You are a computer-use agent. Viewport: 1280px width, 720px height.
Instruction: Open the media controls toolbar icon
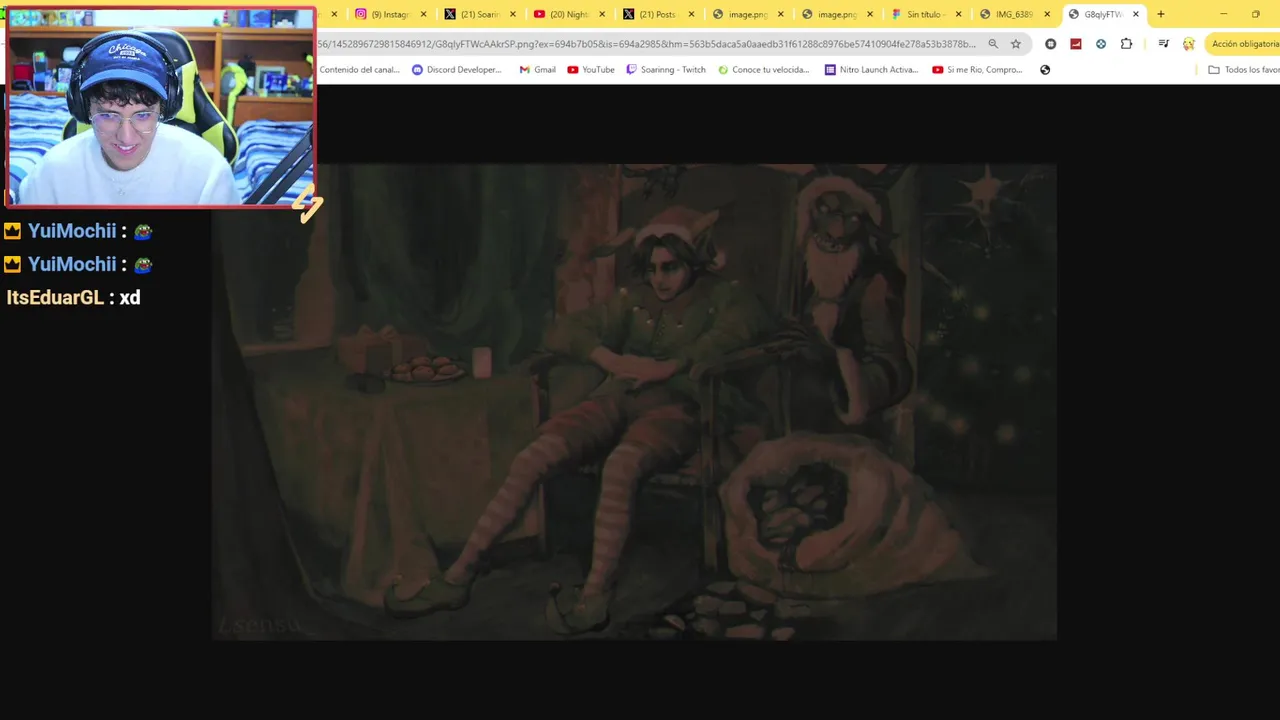[x=1164, y=44]
